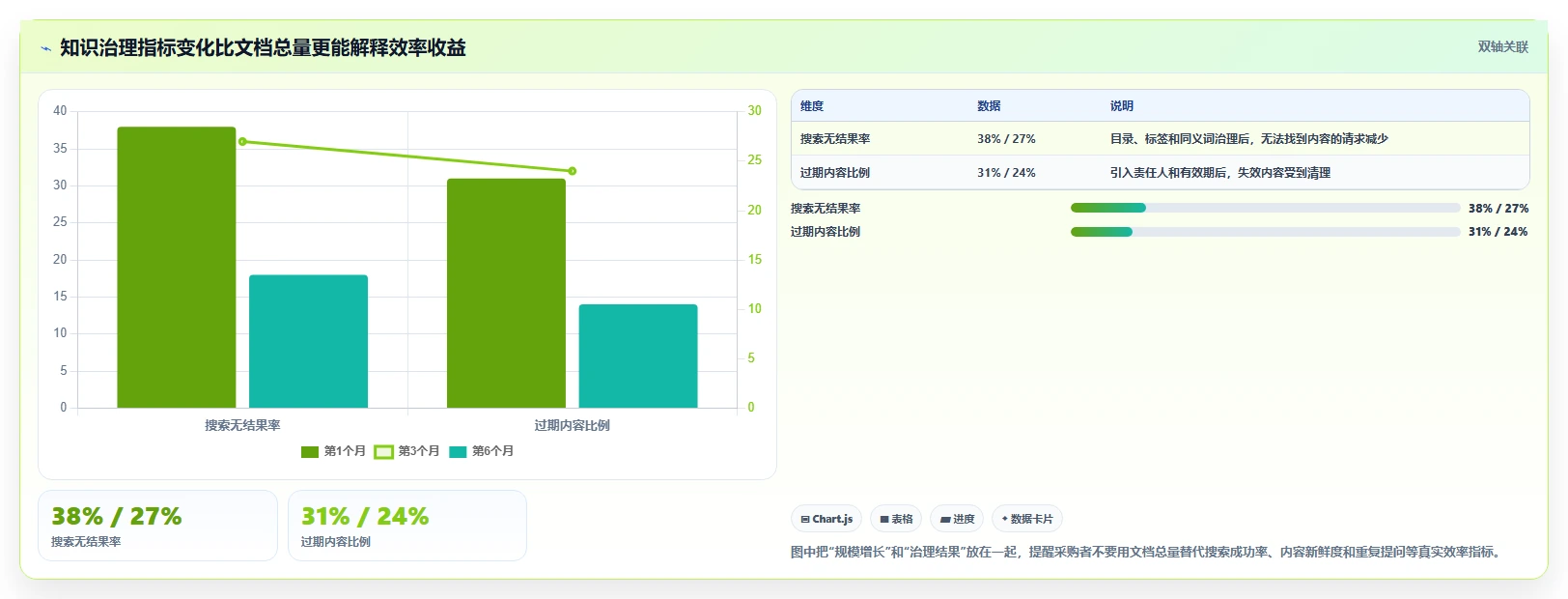Click the 搜索无结果率 x-axis label

(x=242, y=425)
